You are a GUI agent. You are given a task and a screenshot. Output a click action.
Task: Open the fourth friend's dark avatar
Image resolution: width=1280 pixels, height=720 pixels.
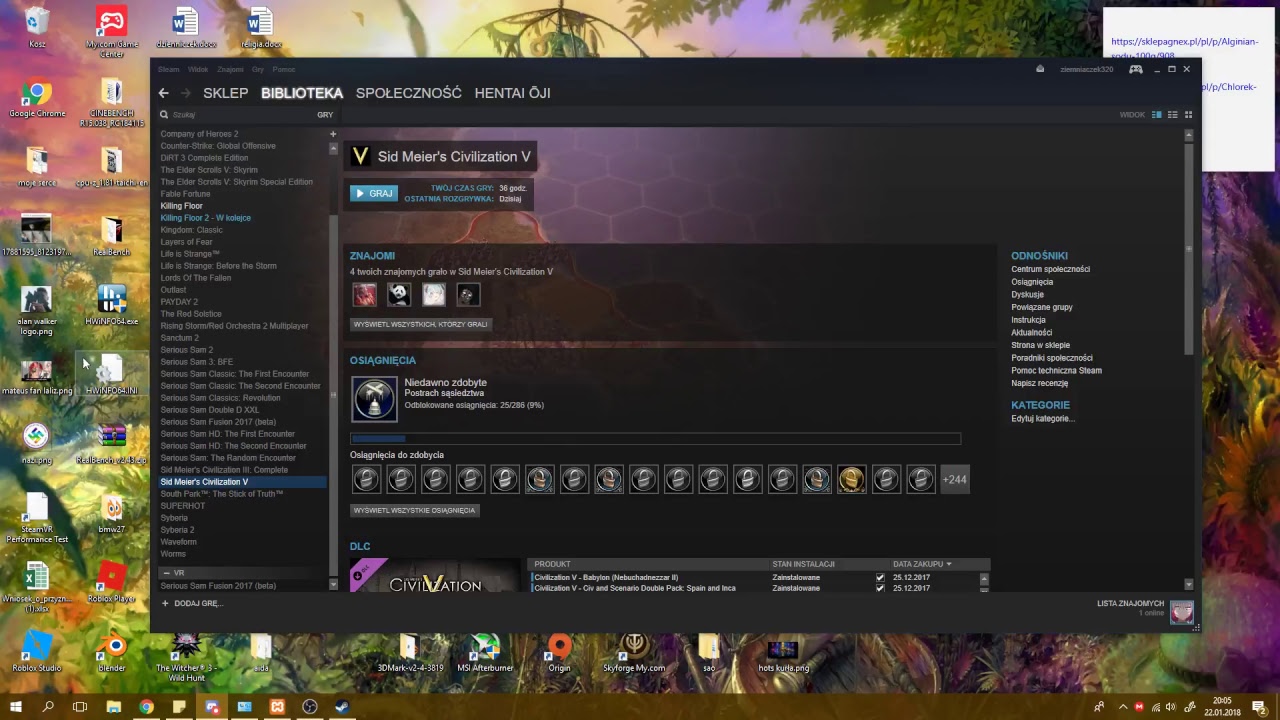468,294
